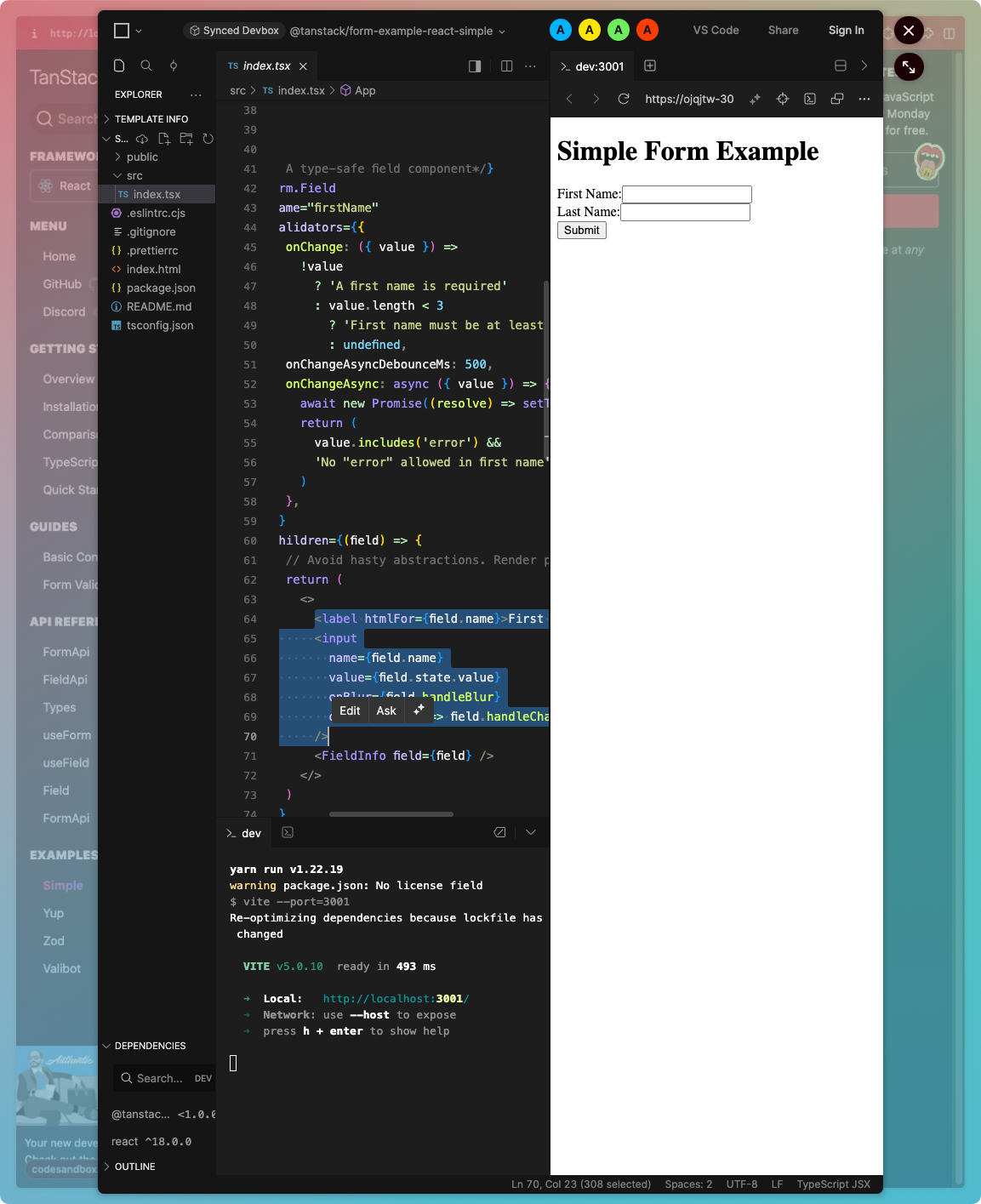The width and height of the screenshot is (981, 1204).
Task: Open the Explorer files view icon
Action: (119, 66)
